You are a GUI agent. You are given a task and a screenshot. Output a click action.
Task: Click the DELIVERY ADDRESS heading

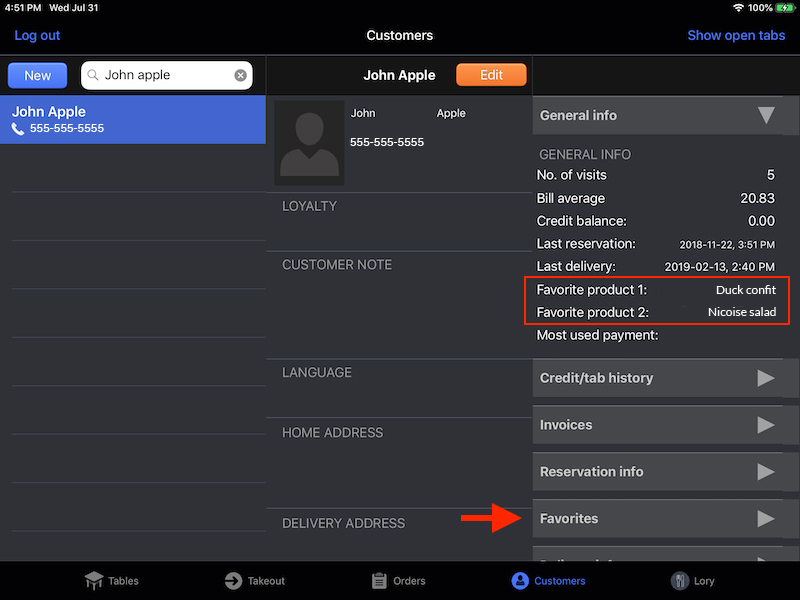coord(343,523)
